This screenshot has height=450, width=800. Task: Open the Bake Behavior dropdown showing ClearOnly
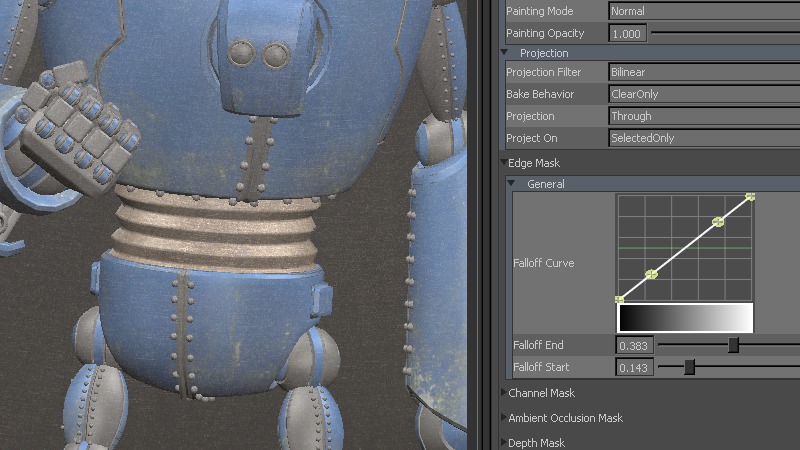coord(704,94)
